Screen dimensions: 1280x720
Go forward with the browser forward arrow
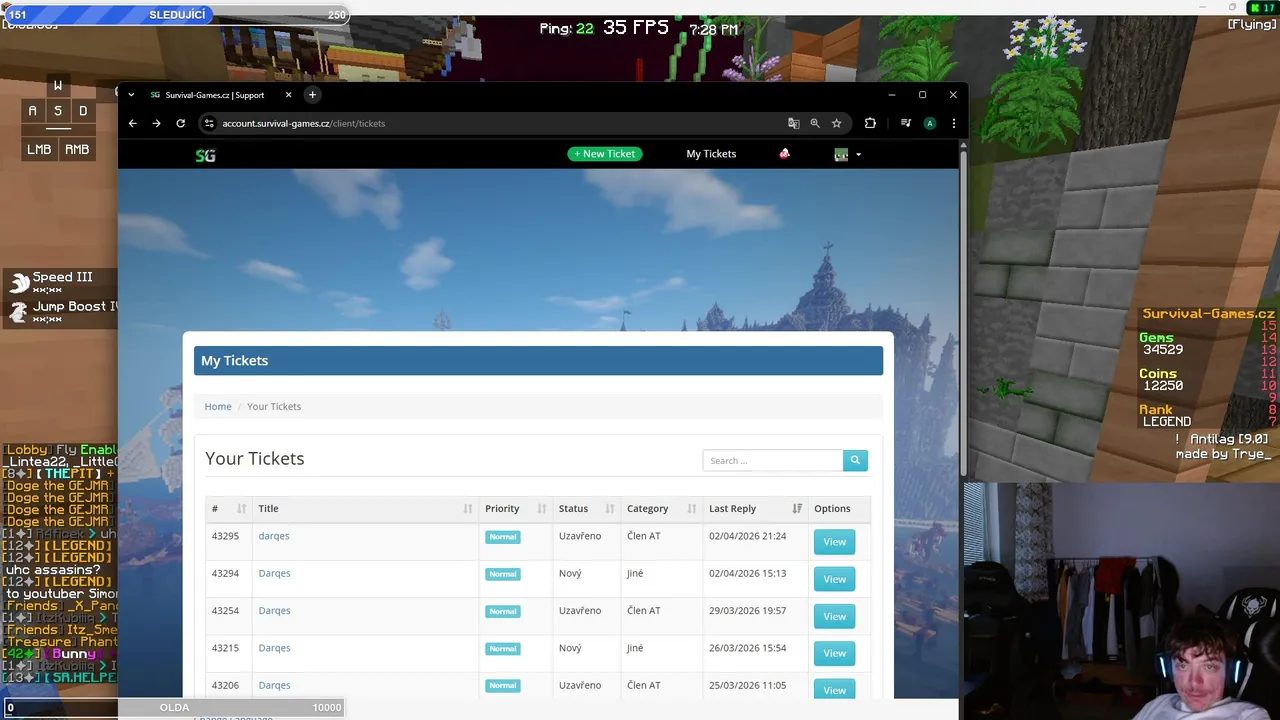[156, 123]
